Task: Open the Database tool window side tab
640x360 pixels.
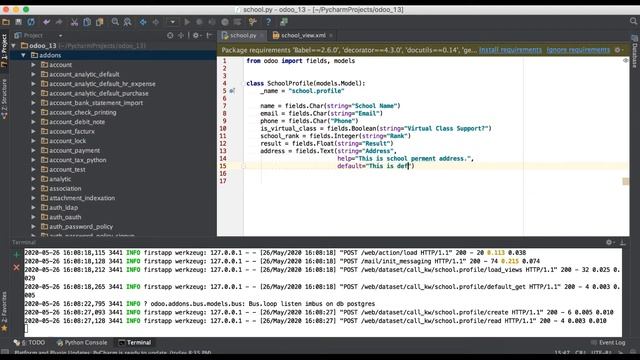Action: pyautogui.click(x=635, y=52)
